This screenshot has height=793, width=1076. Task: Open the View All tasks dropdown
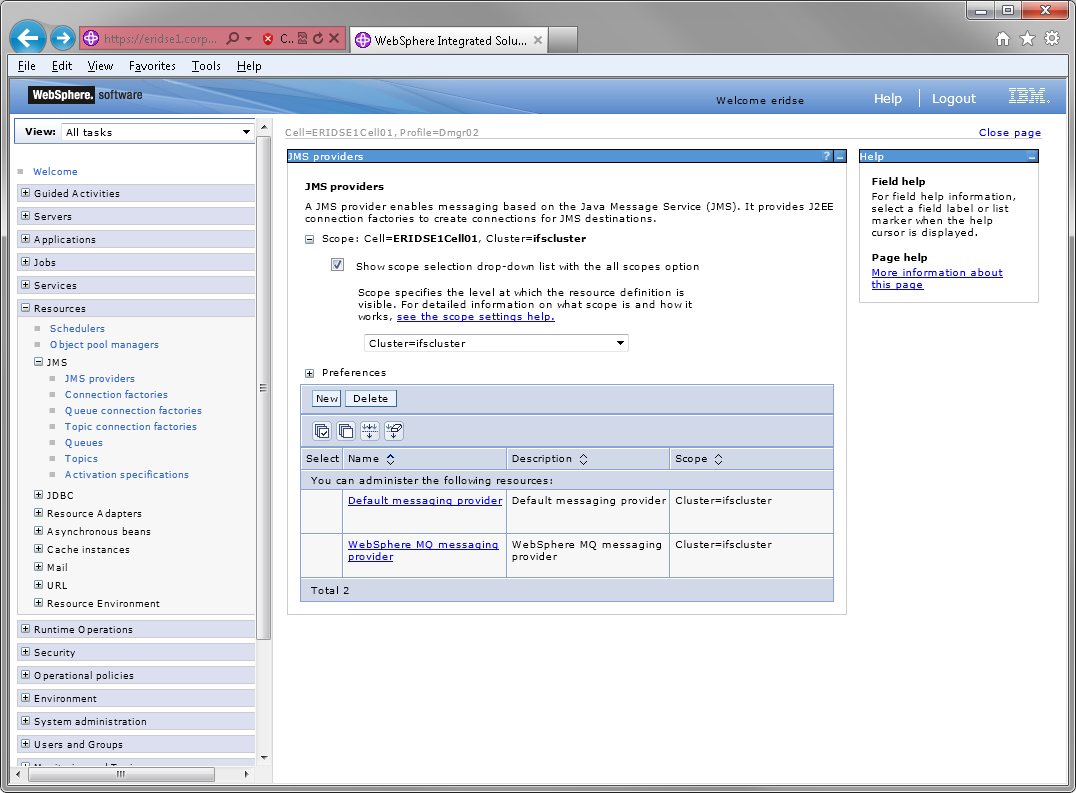click(x=158, y=132)
